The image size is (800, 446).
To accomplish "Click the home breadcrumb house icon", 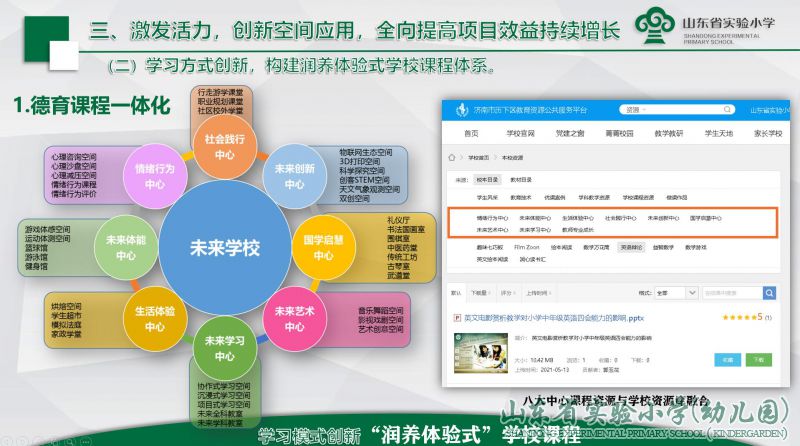I will tap(454, 157).
